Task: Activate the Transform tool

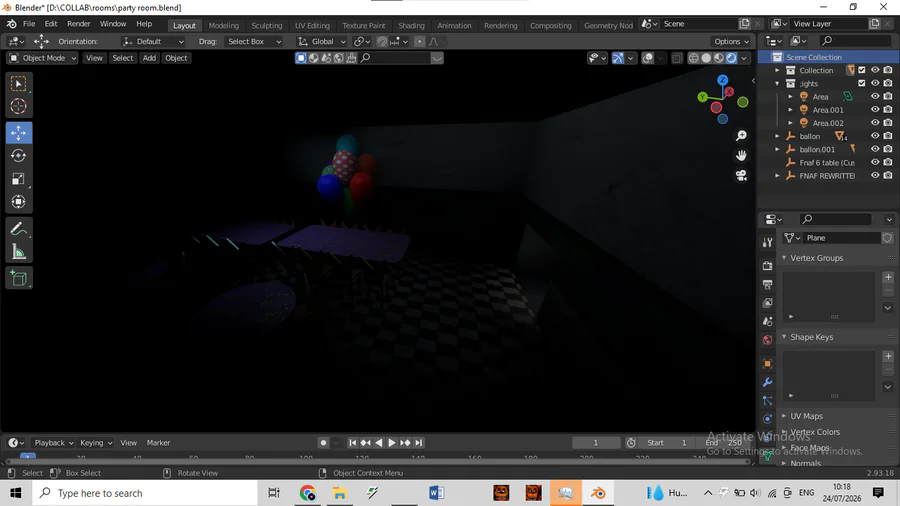Action: 18,202
